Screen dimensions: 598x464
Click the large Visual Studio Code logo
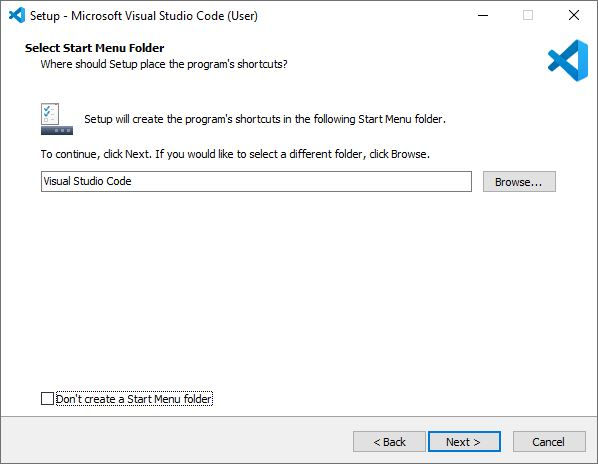coord(568,61)
